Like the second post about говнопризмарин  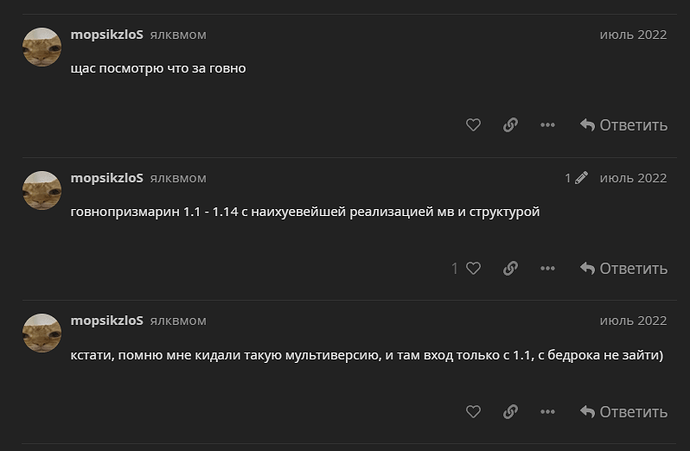473,268
